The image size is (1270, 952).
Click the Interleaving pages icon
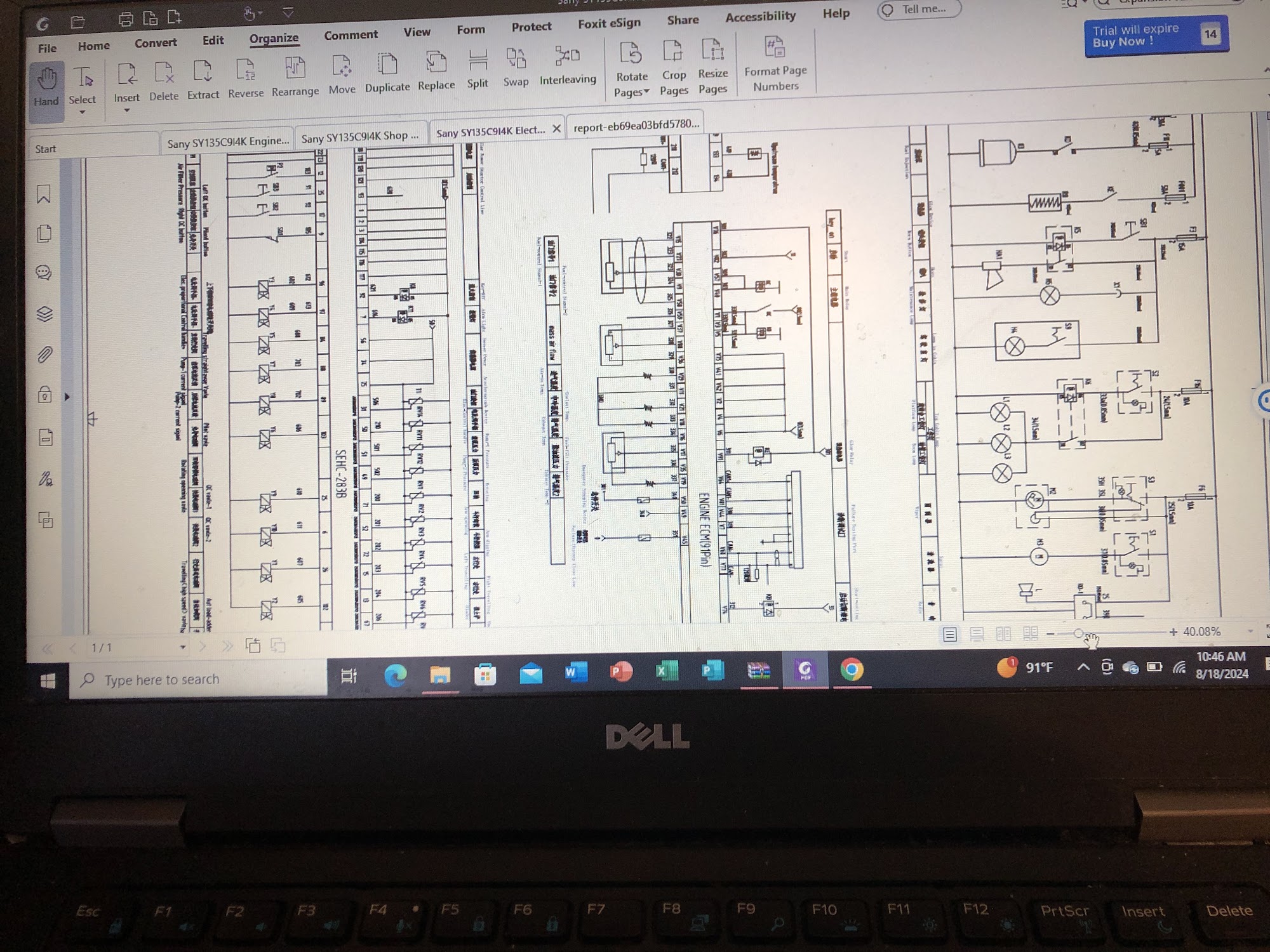point(567,57)
